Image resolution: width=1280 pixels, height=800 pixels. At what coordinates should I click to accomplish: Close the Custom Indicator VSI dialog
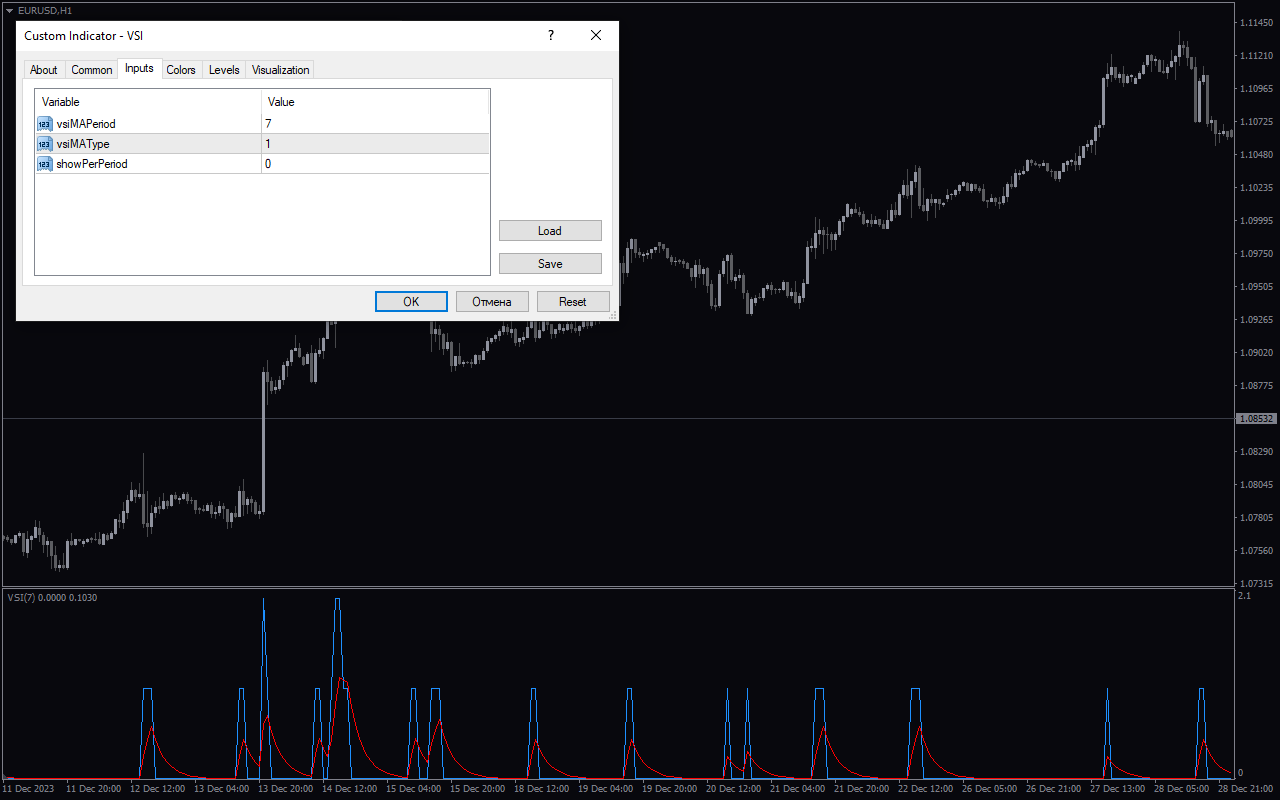click(596, 35)
